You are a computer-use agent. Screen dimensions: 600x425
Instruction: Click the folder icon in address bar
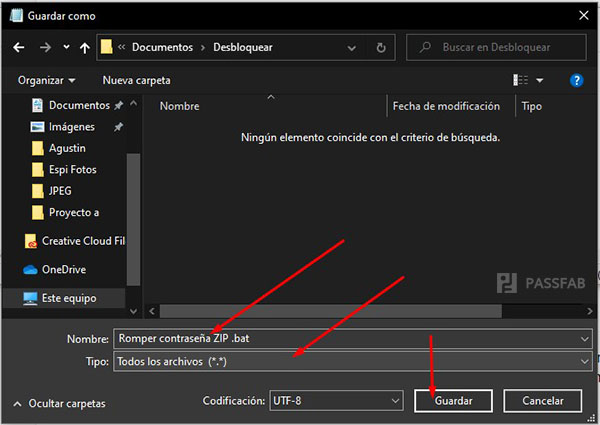pos(106,47)
